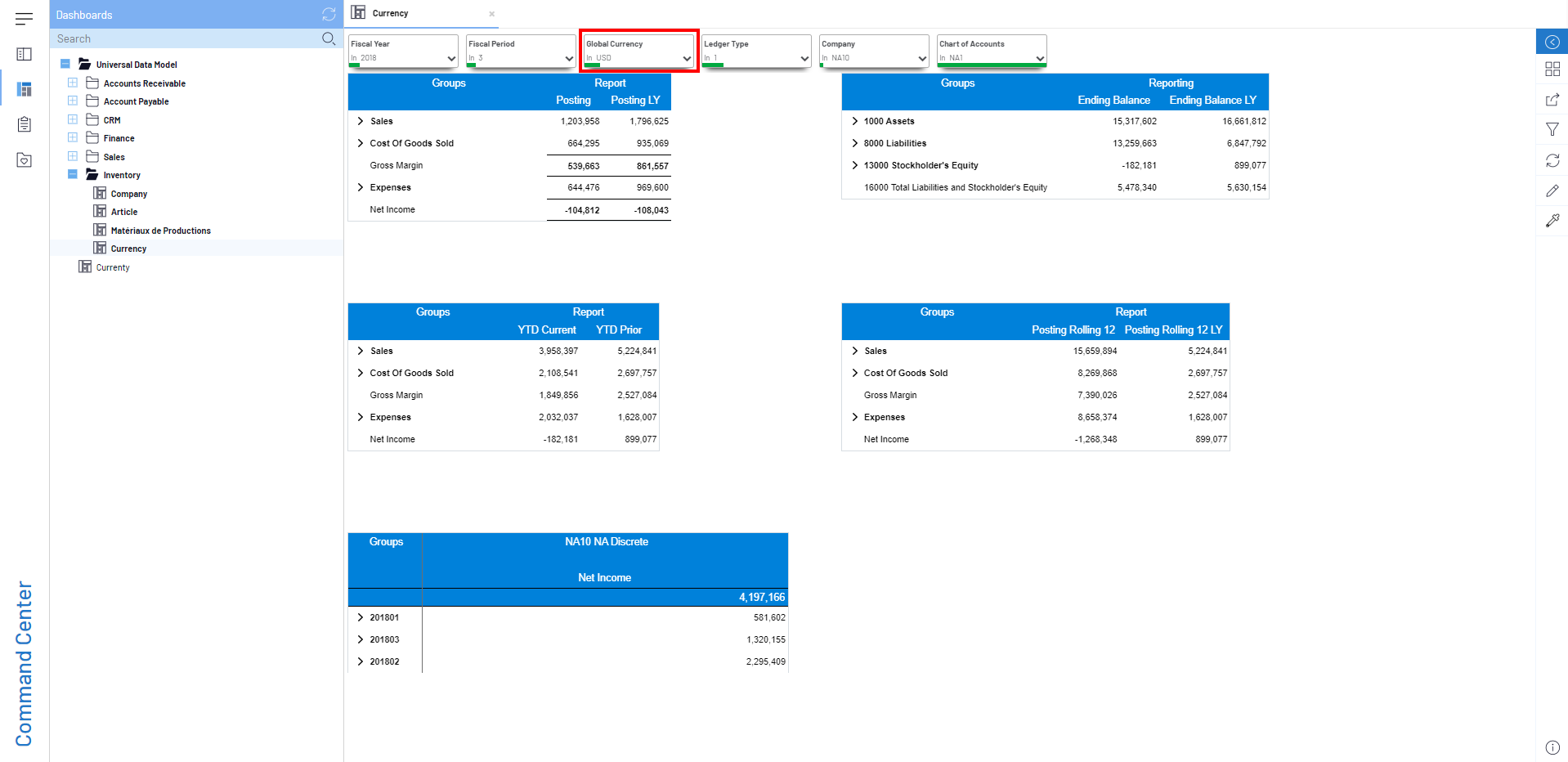
Task: Click the share/export icon in right toolbar
Action: point(1552,100)
